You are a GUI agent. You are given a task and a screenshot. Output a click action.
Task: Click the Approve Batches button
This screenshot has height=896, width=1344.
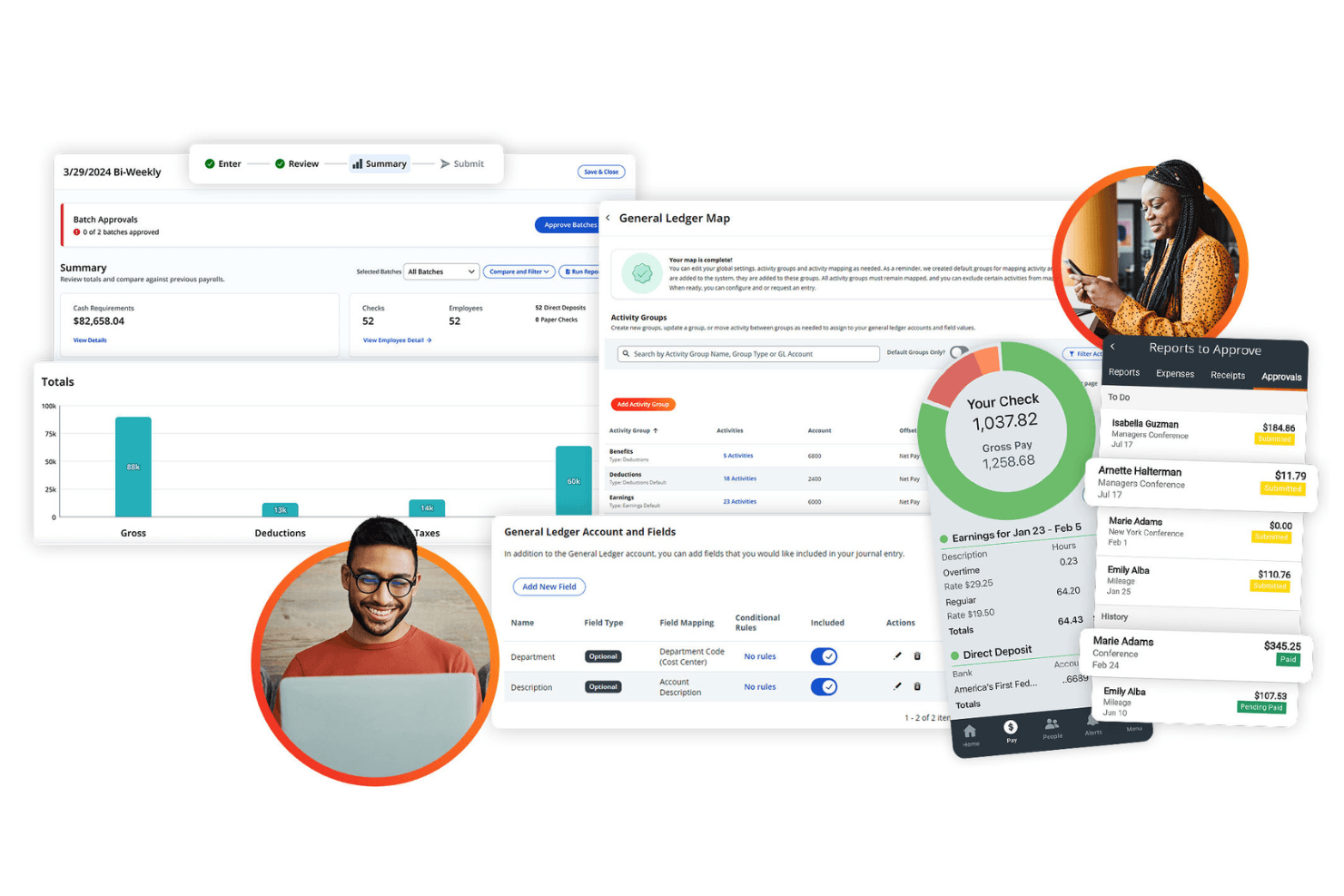click(x=568, y=224)
